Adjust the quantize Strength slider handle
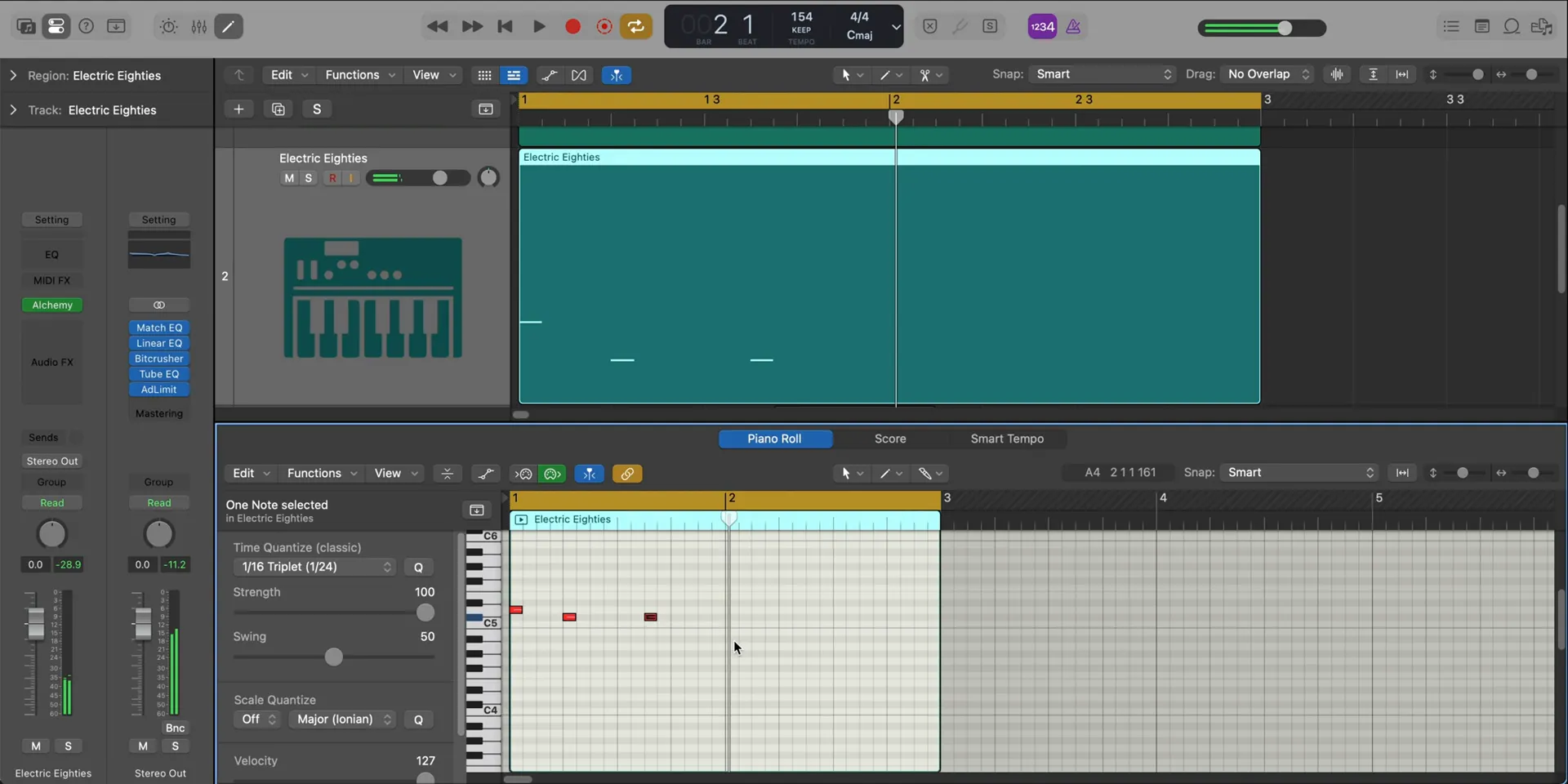This screenshot has height=784, width=1568. pos(425,612)
